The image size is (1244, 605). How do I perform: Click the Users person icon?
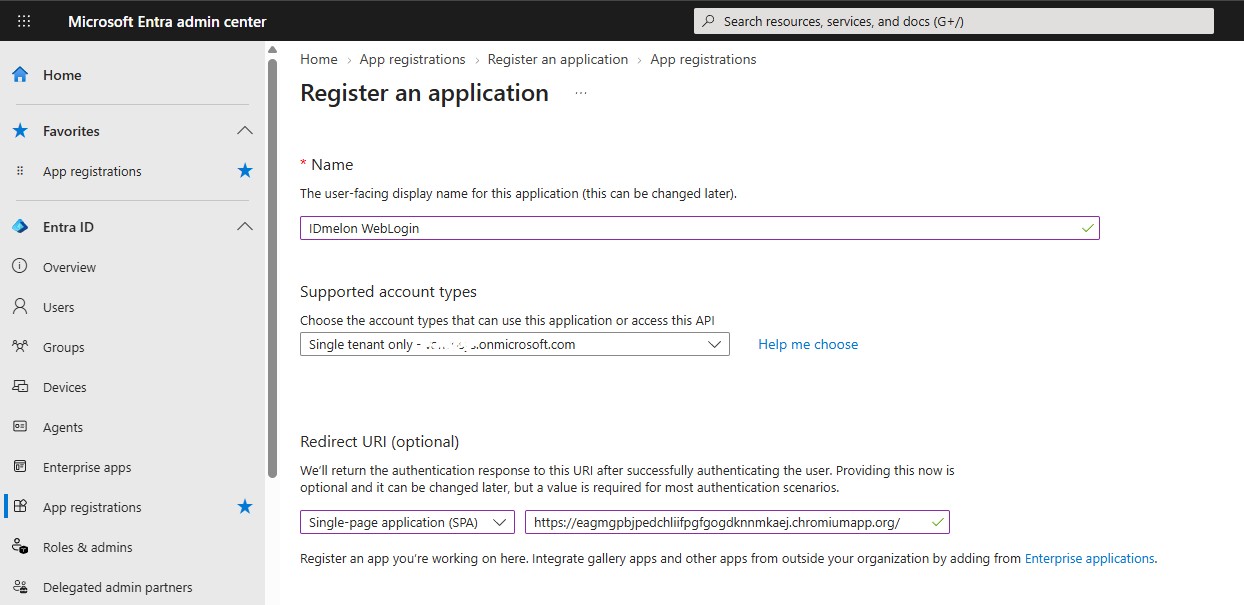[x=20, y=307]
